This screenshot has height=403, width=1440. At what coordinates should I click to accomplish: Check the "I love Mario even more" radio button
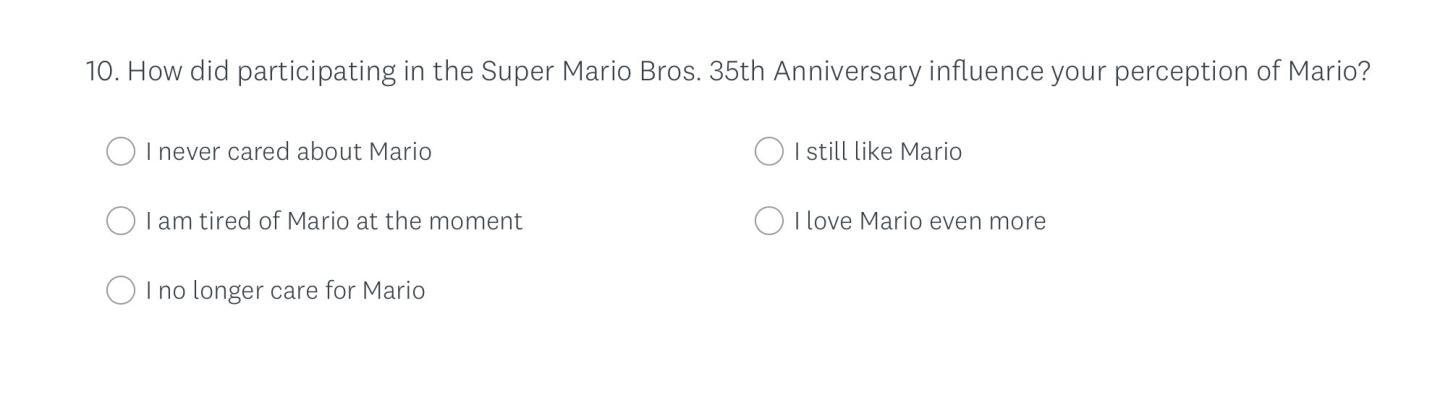click(x=768, y=221)
